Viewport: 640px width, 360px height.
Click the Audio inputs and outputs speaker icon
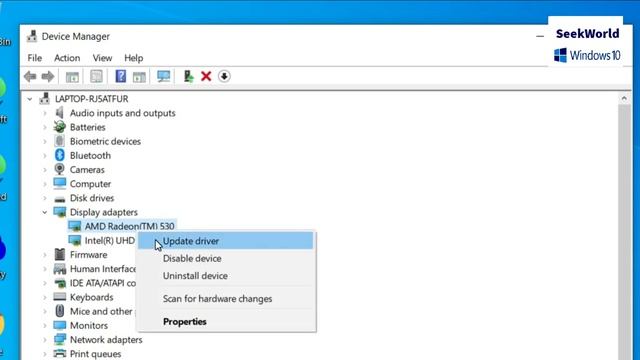click(x=60, y=113)
